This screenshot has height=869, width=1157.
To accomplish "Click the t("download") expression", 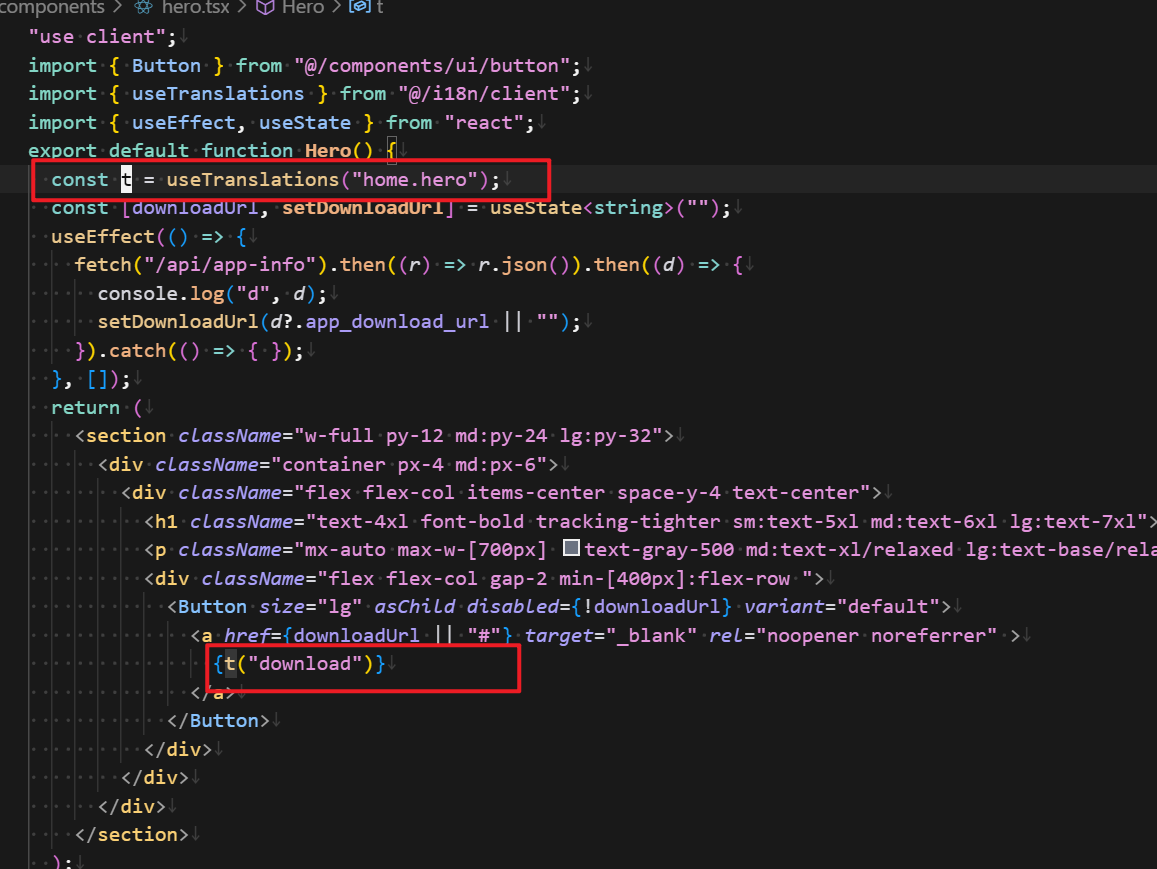I will coord(298,664).
